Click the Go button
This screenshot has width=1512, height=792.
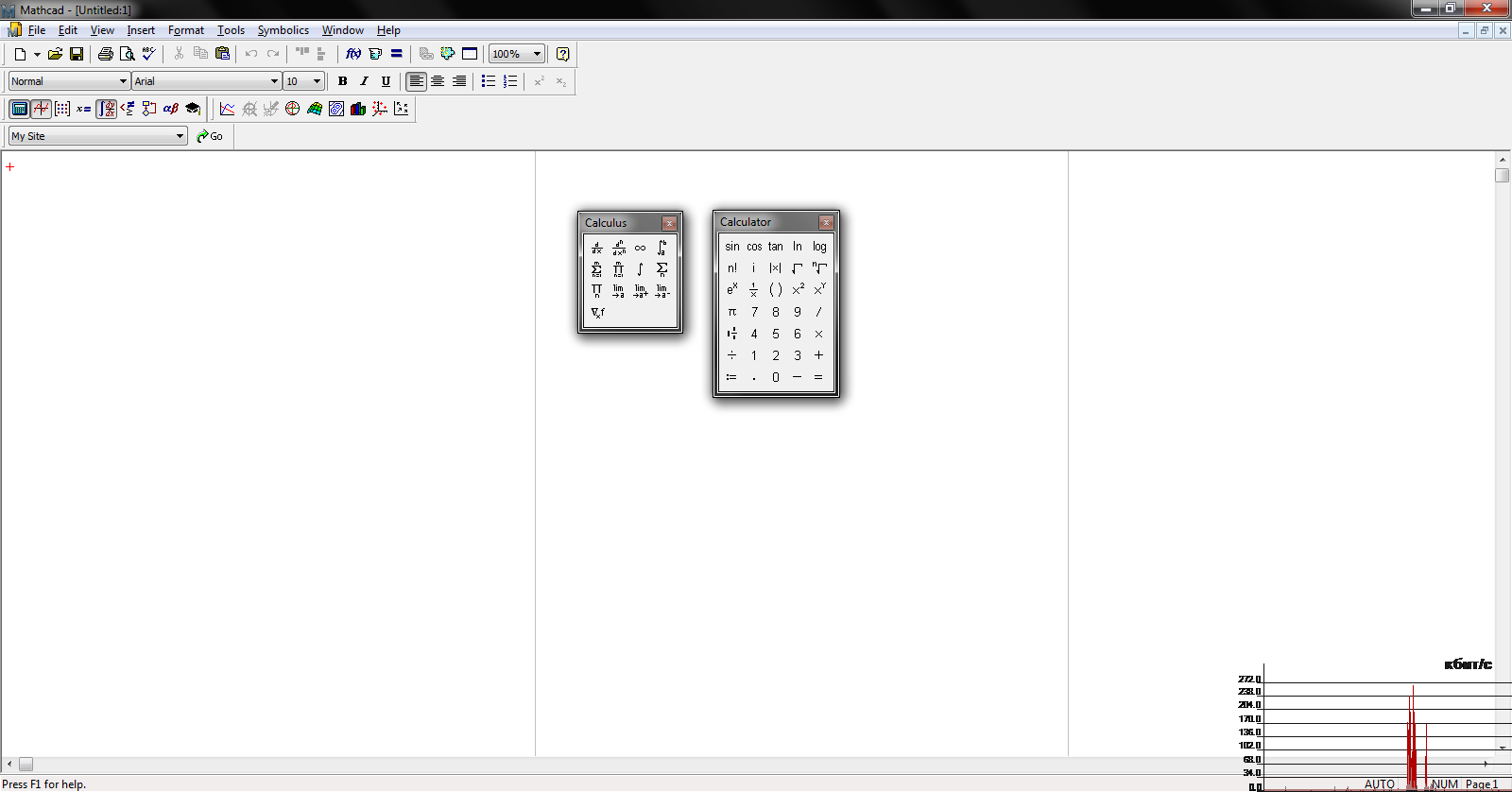(x=210, y=136)
